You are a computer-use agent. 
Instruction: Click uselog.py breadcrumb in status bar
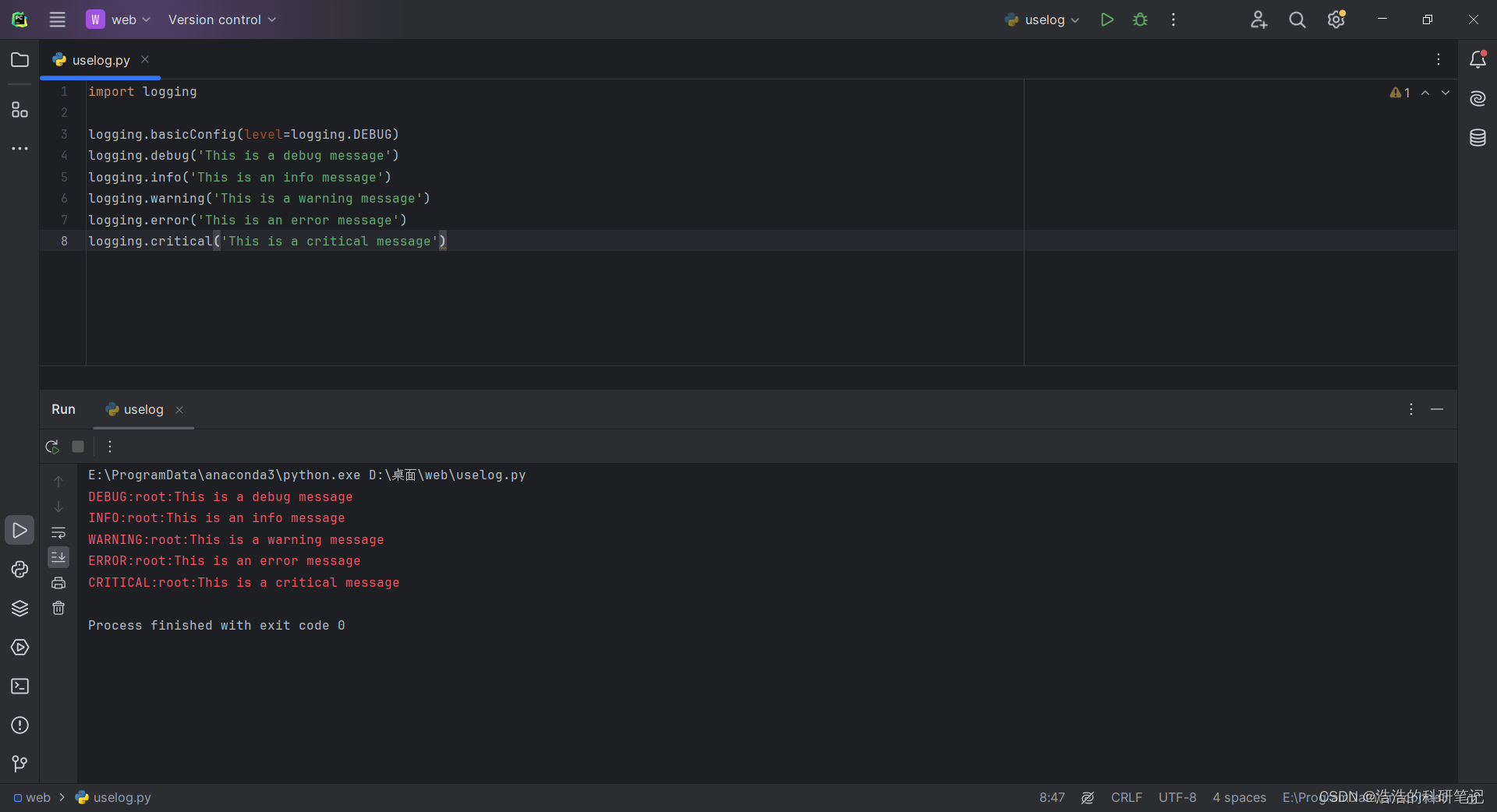tap(114, 797)
